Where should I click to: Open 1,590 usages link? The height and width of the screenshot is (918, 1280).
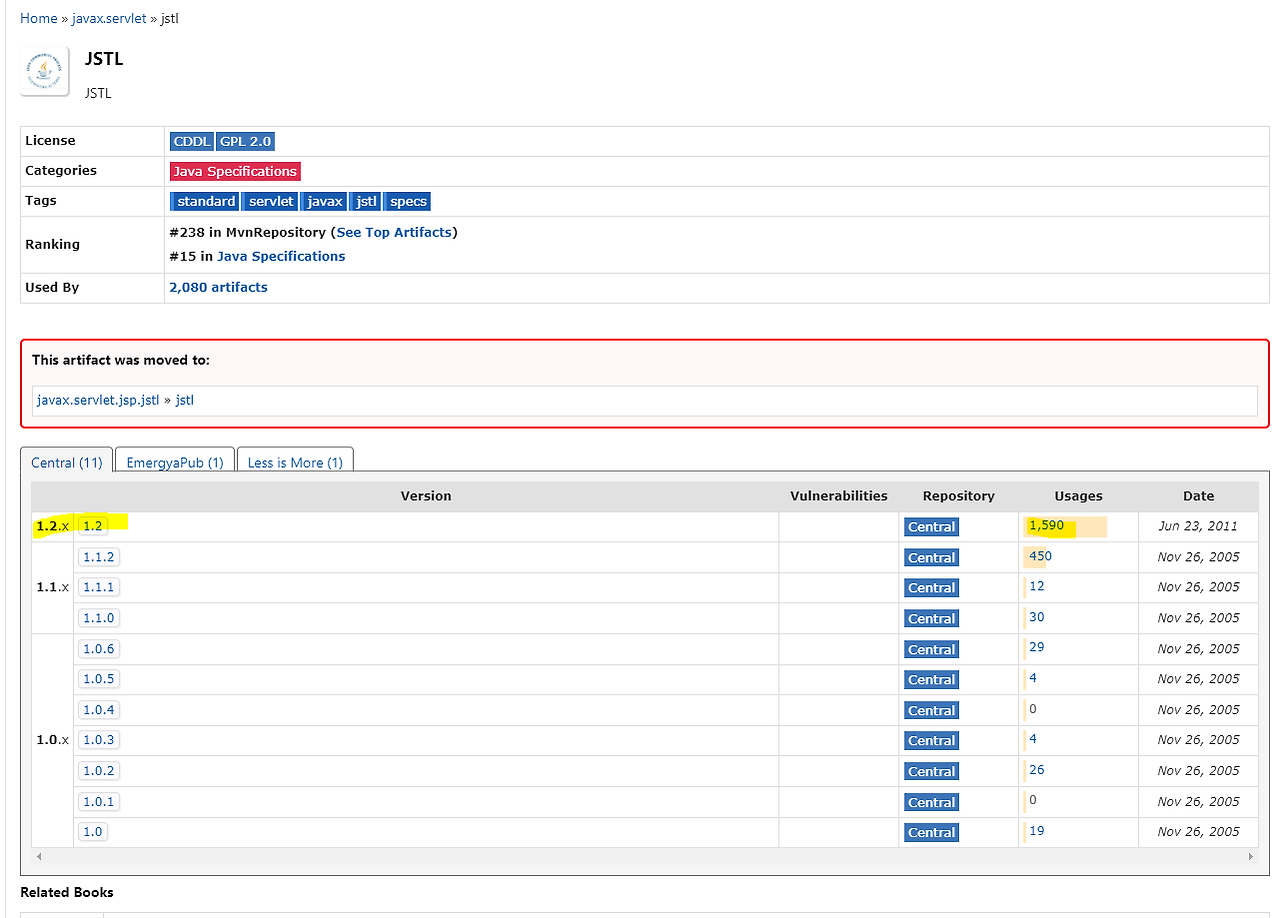tap(1046, 525)
